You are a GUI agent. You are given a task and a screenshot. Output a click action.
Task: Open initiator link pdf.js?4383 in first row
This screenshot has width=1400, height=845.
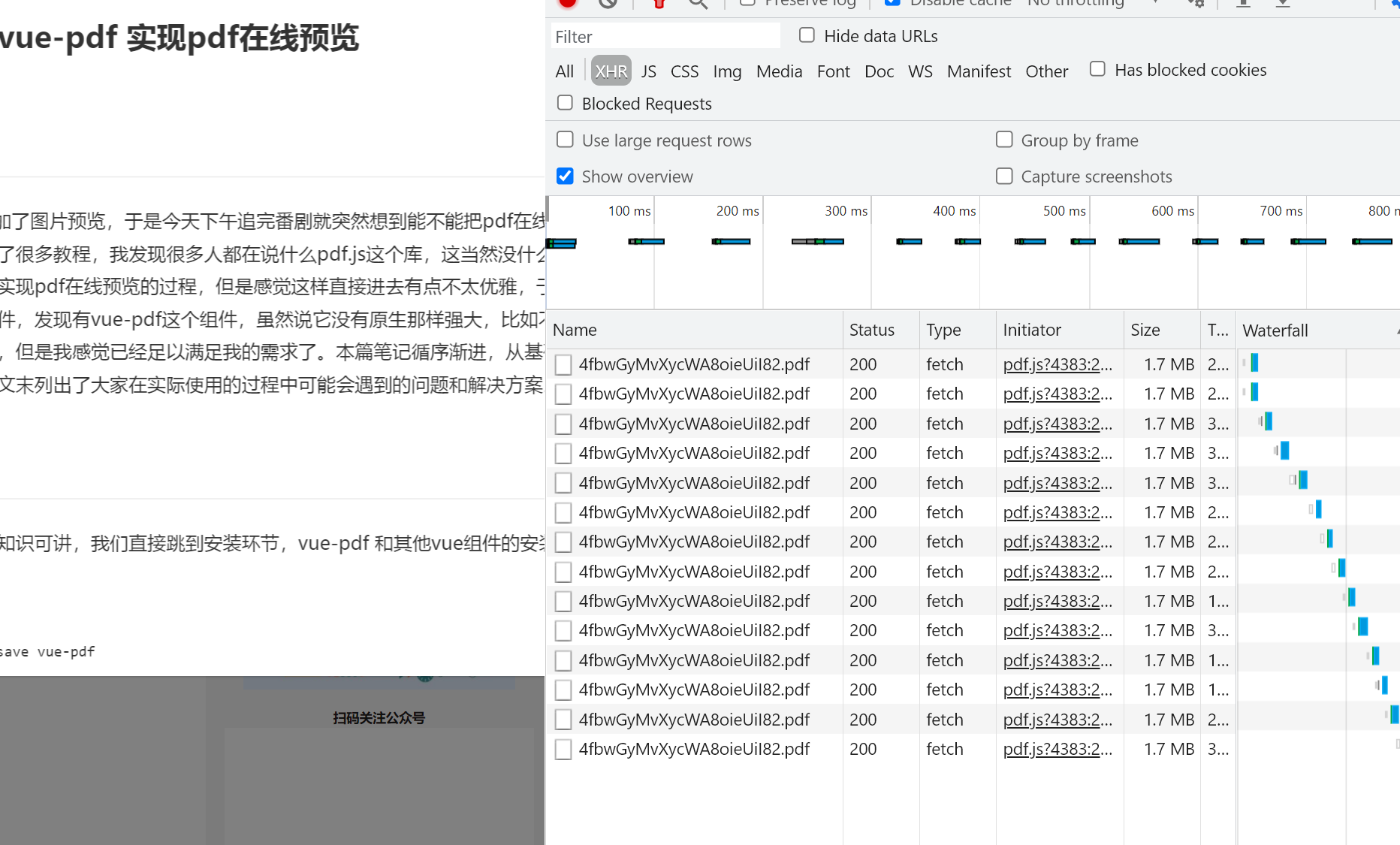[x=1058, y=364]
